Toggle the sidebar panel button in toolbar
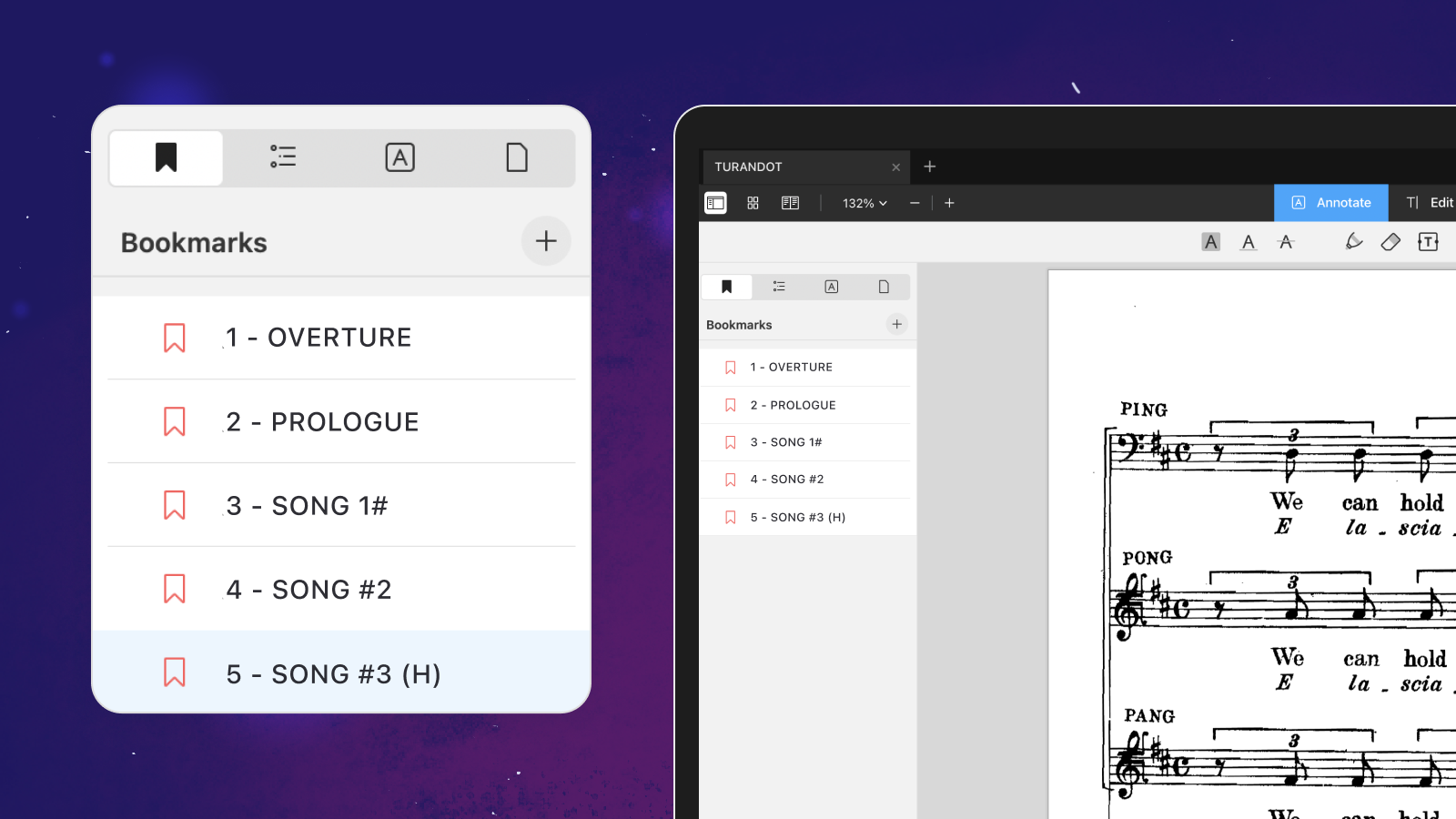This screenshot has height=819, width=1456. click(715, 203)
